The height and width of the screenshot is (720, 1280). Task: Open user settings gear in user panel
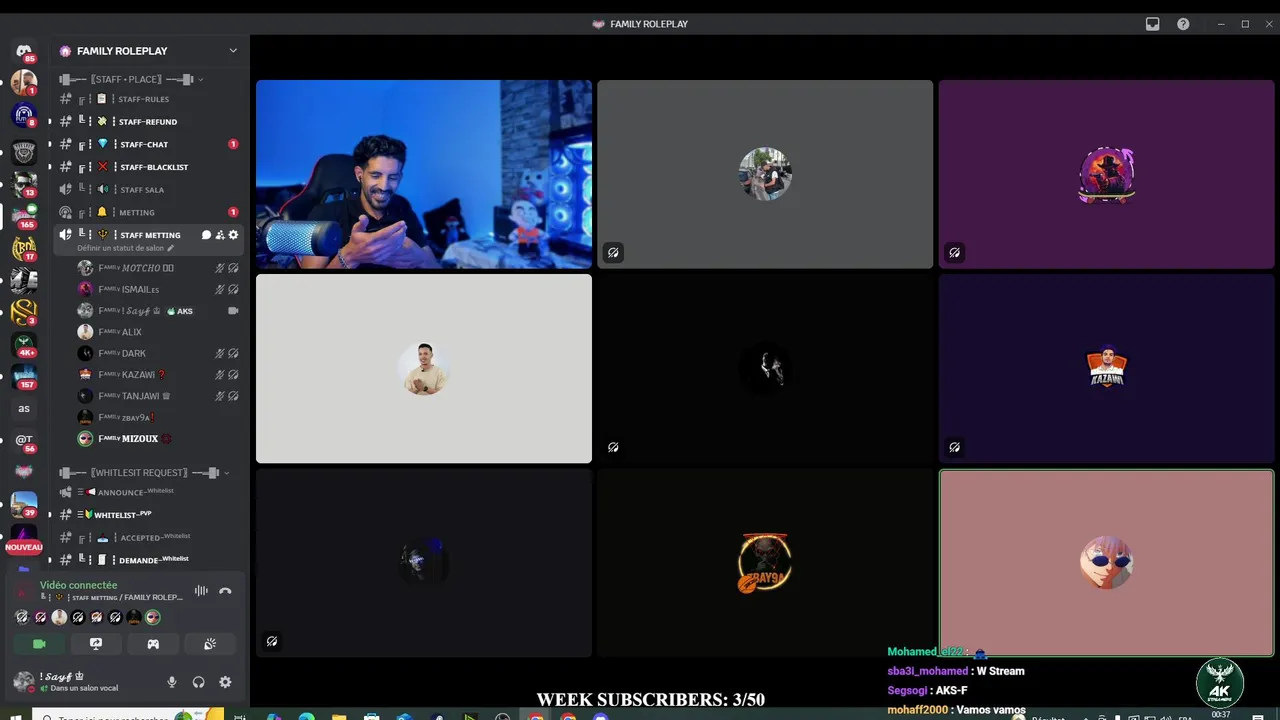pos(225,682)
